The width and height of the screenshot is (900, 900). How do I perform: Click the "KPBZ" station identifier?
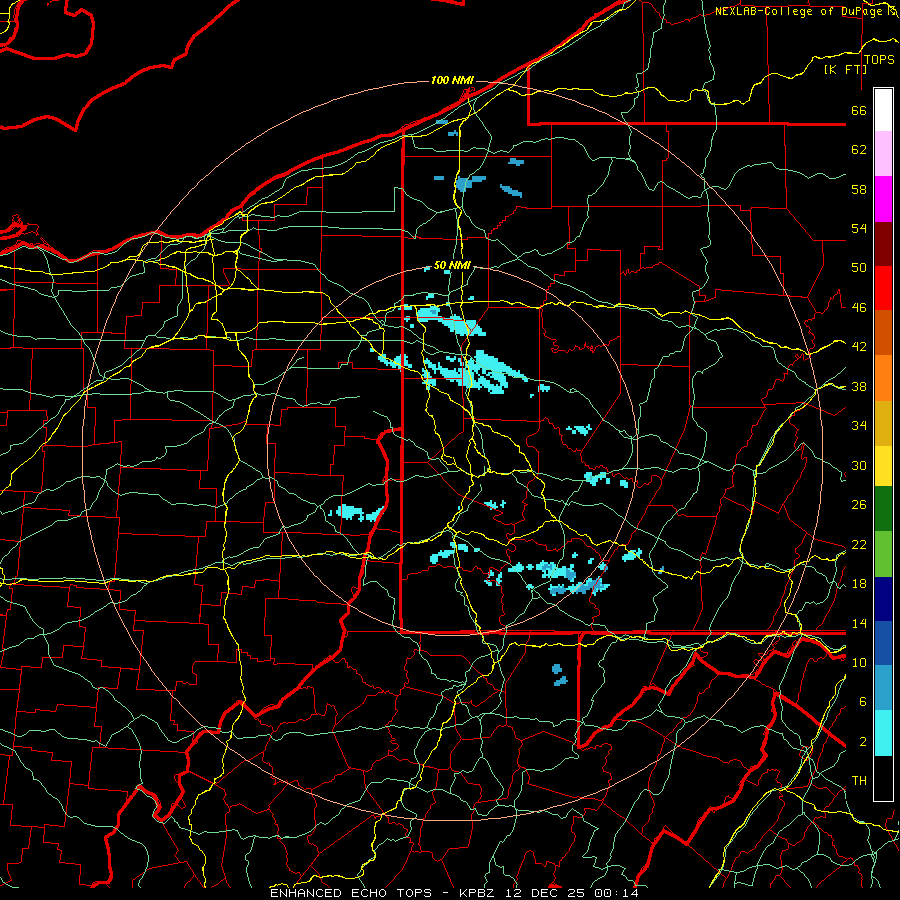[x=476, y=893]
